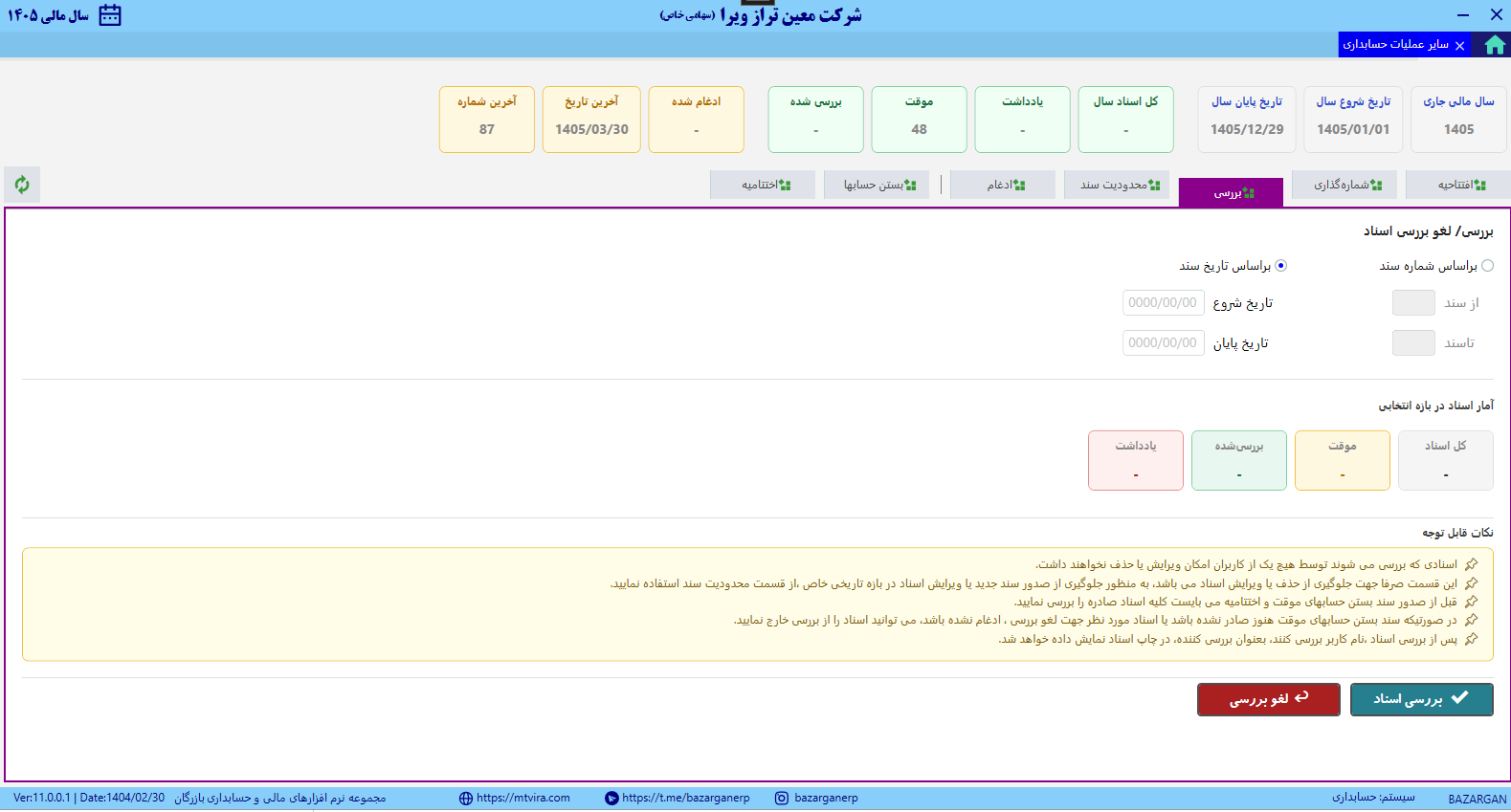1511x812 pixels.
Task: Switch to the شماره‌گذاری tab
Action: point(1344,185)
